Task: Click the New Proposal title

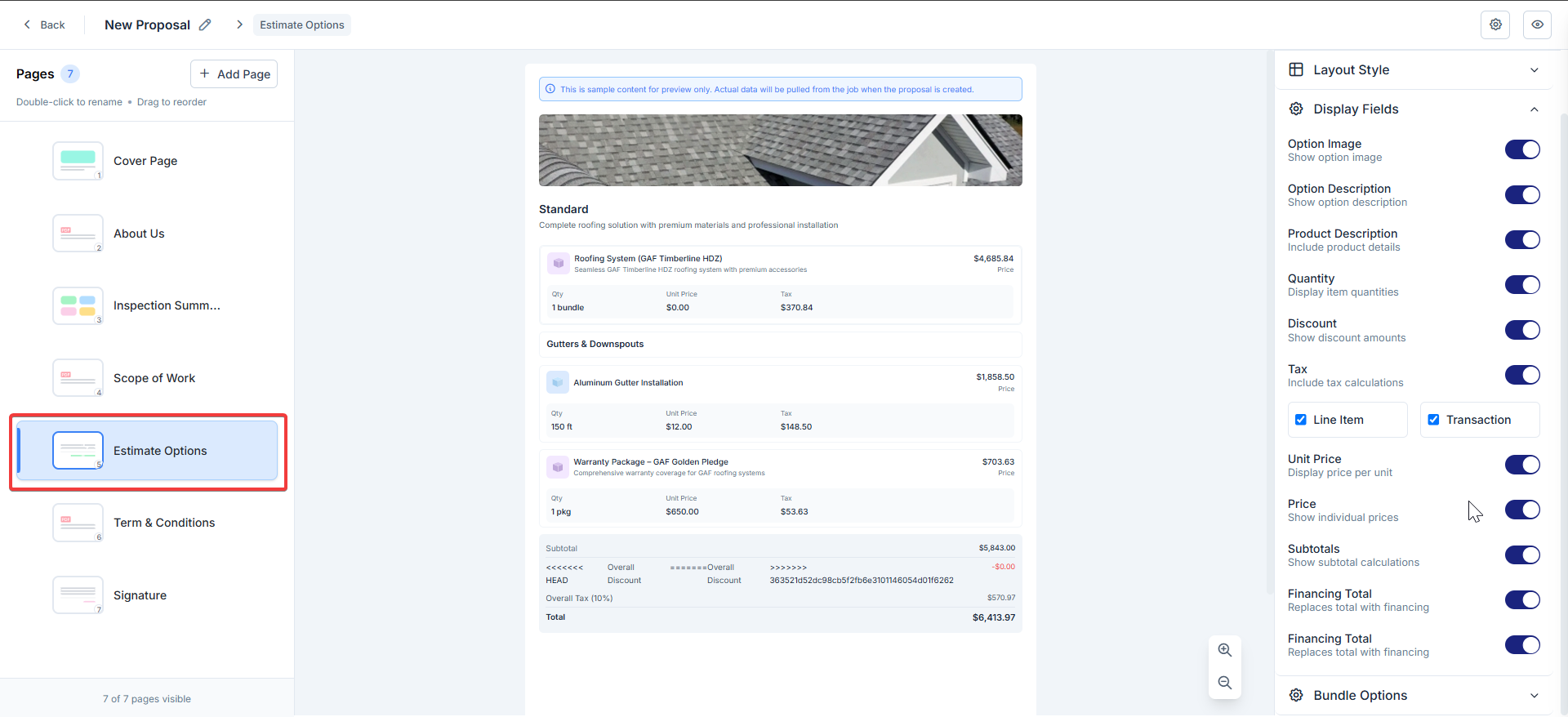Action: click(147, 24)
